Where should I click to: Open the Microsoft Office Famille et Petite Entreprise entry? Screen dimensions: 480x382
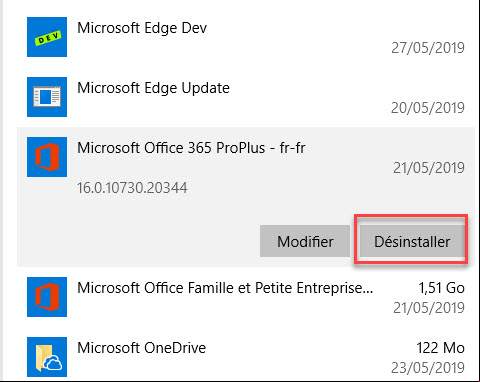point(225,288)
